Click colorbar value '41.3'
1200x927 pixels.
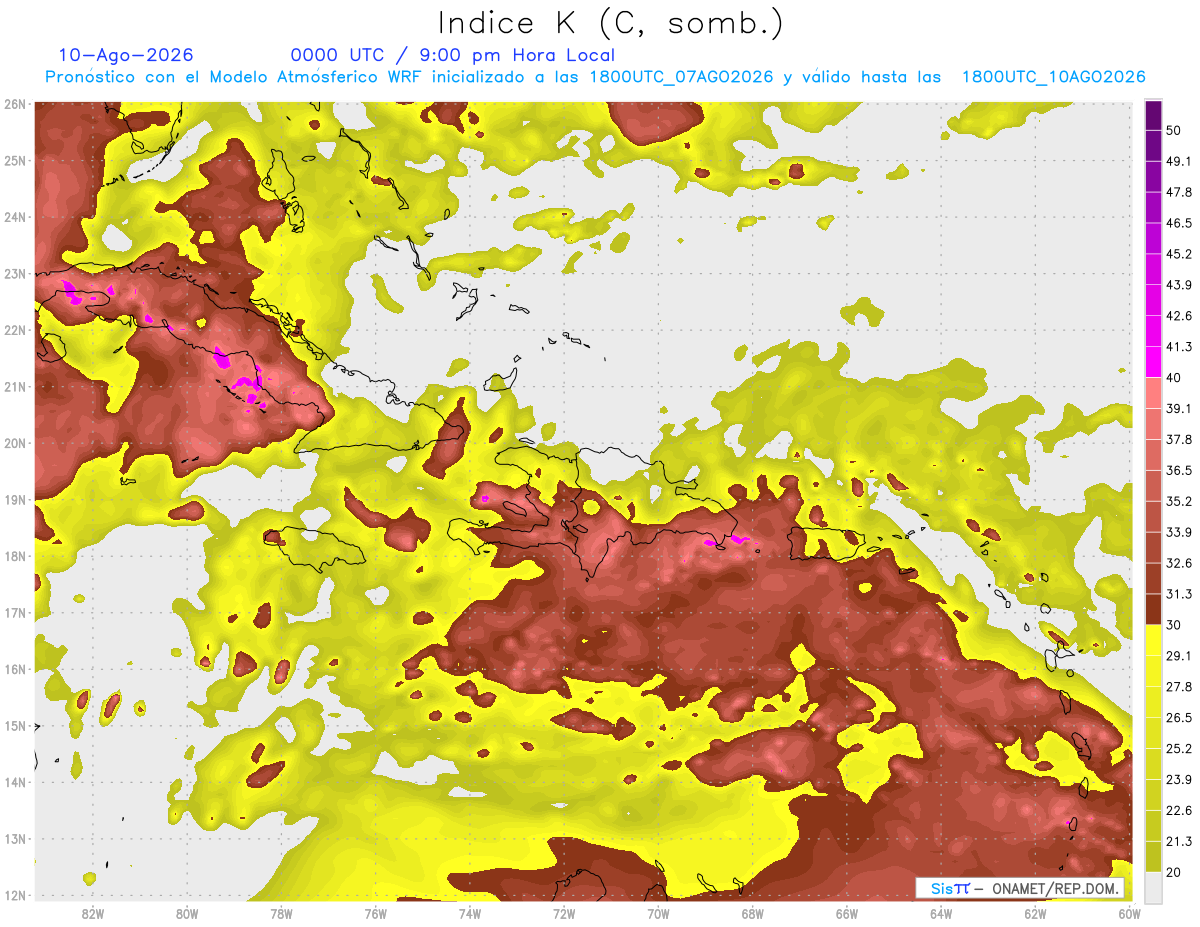(1178, 347)
